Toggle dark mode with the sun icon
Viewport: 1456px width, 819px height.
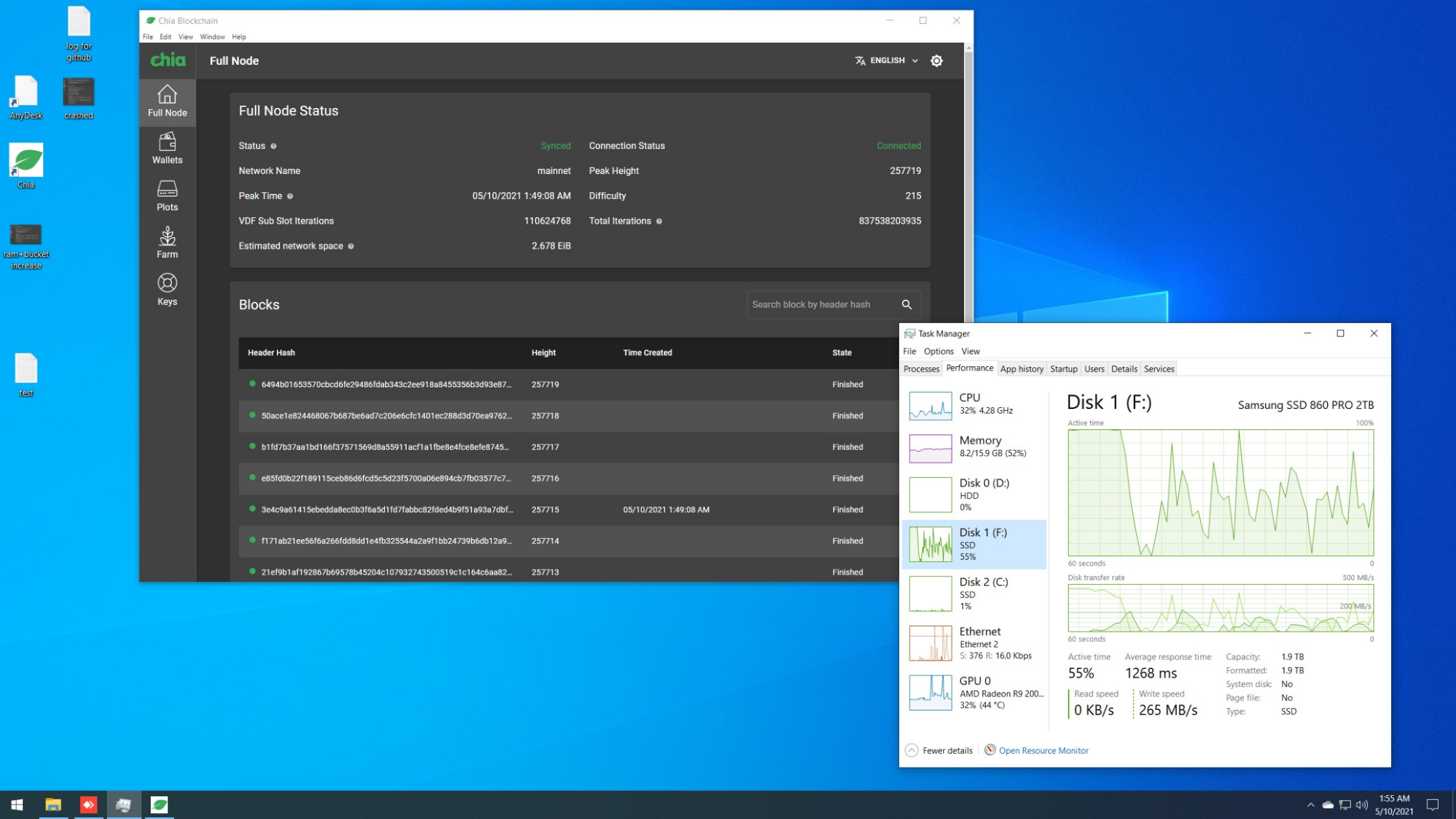pyautogui.click(x=936, y=60)
